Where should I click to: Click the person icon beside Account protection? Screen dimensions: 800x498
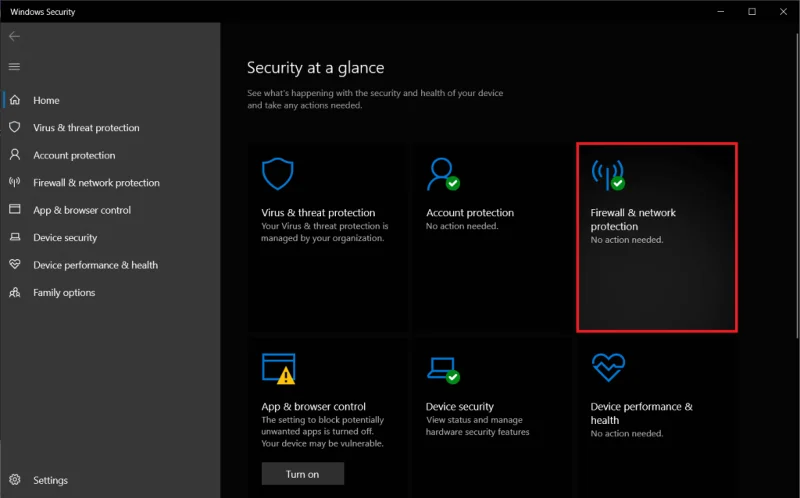[x=15, y=155]
